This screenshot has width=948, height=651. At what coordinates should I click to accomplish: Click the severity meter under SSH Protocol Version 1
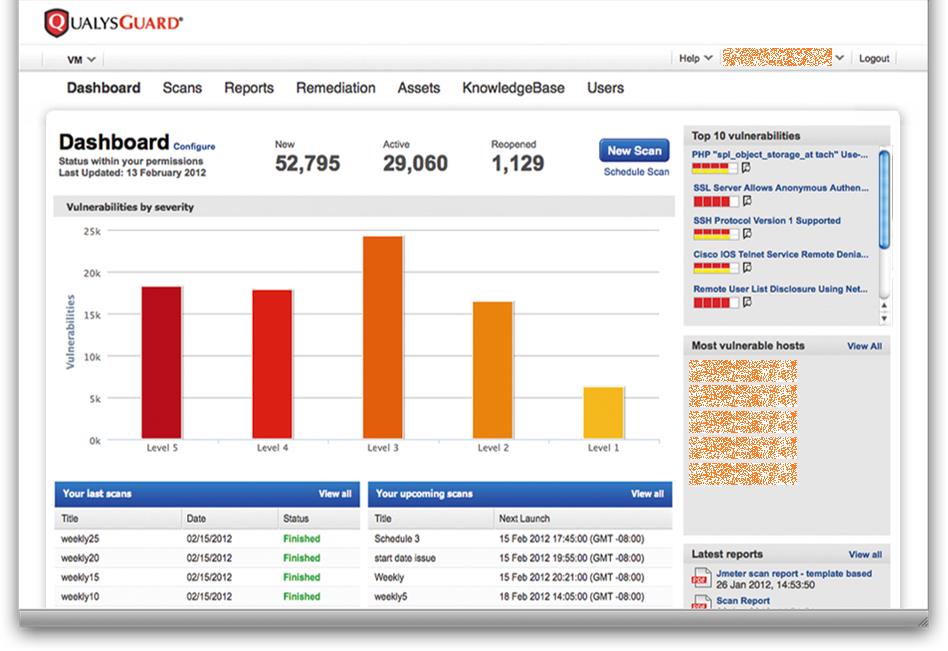click(x=716, y=233)
